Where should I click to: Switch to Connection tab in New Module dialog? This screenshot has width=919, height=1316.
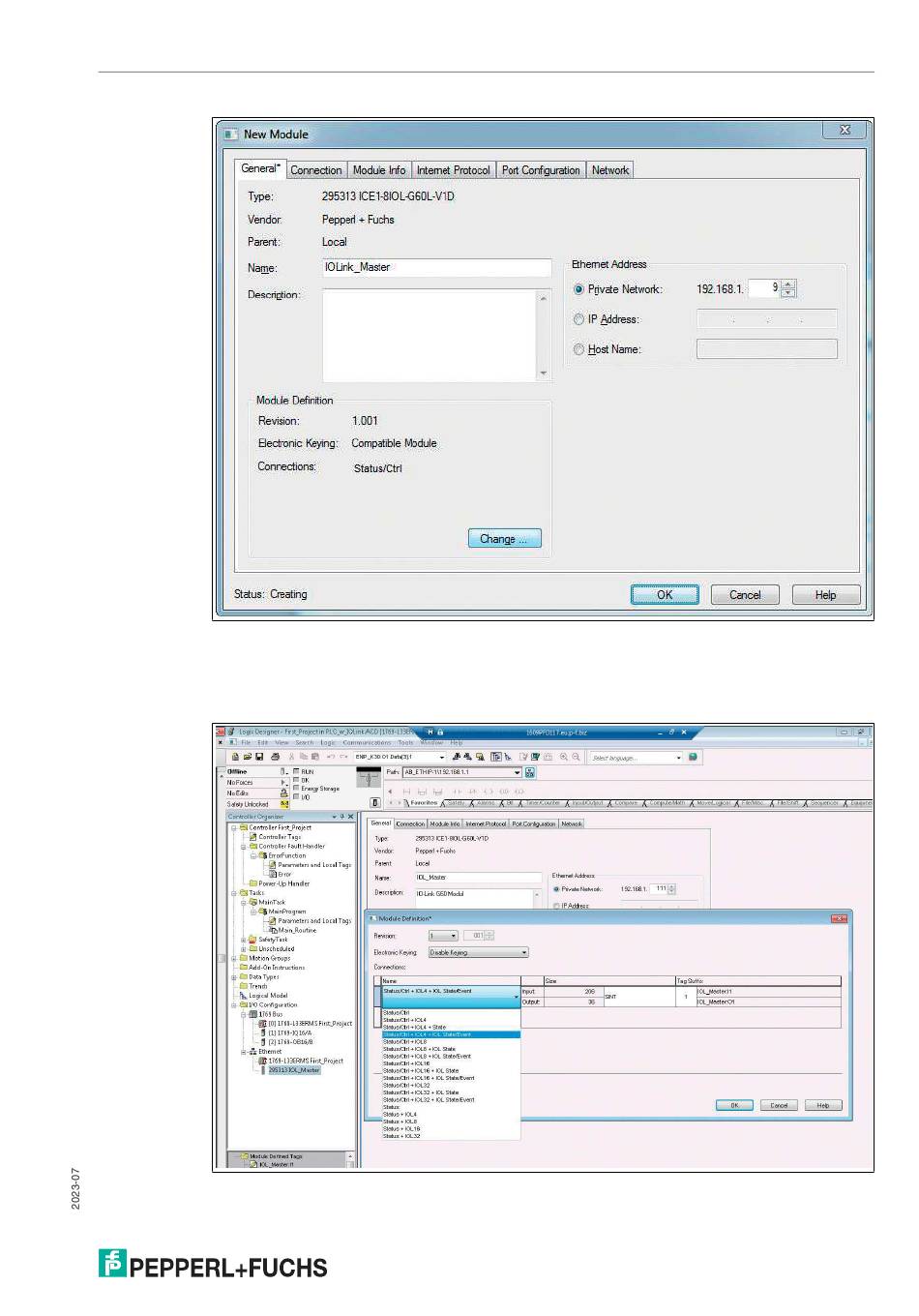coord(316,170)
